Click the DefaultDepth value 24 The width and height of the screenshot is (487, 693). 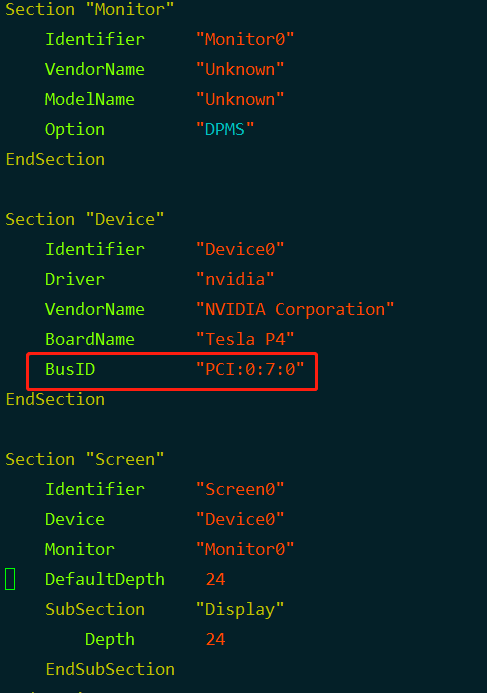tap(215, 579)
